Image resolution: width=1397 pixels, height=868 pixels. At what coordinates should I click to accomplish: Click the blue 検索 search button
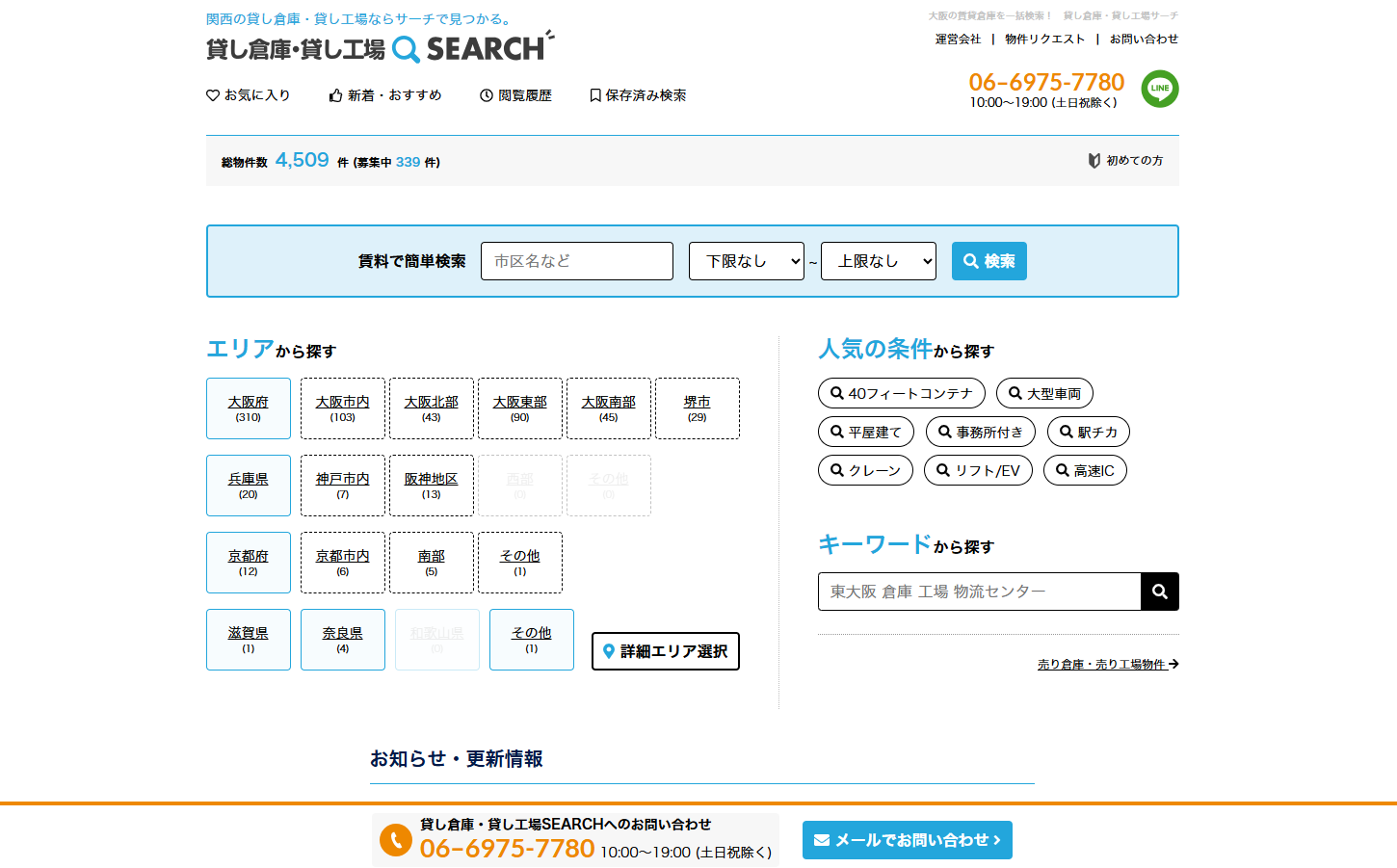(988, 261)
